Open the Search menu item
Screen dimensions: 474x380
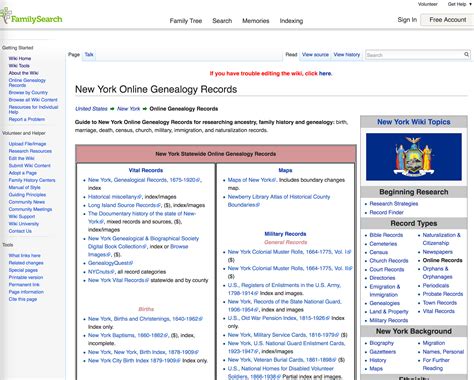pos(222,21)
